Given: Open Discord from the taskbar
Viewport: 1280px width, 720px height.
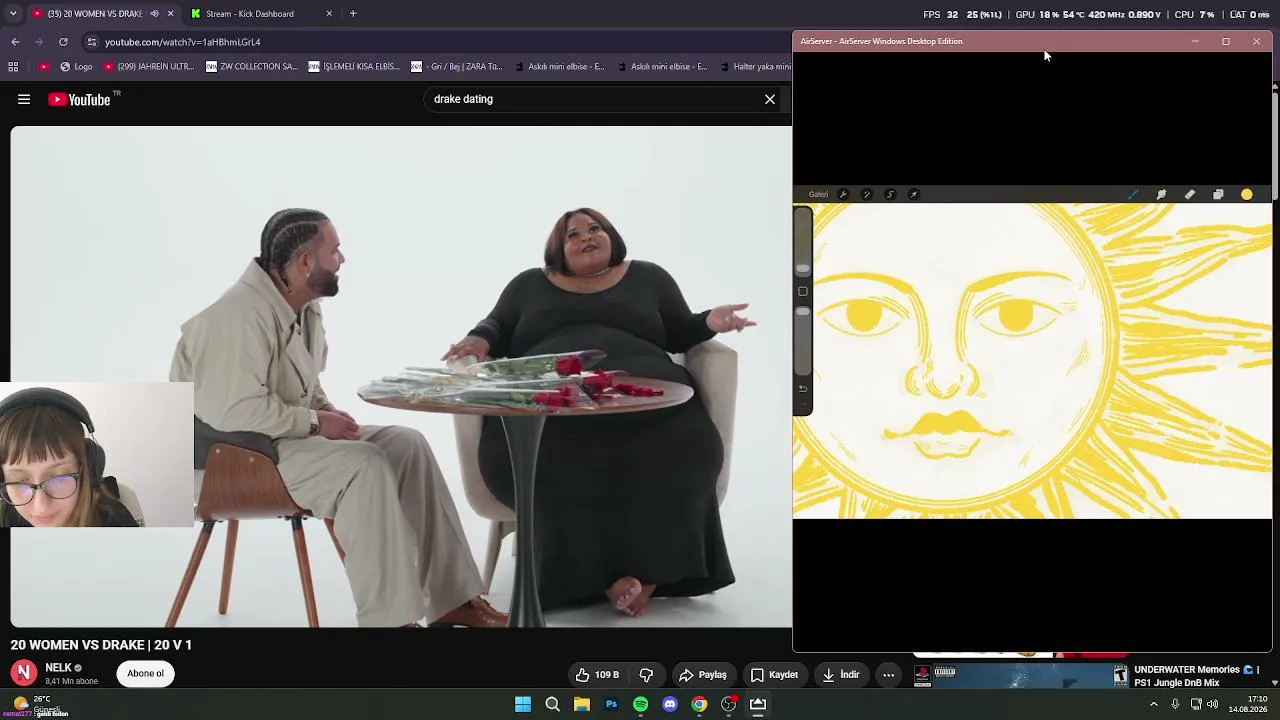Looking at the screenshot, I should (x=670, y=704).
